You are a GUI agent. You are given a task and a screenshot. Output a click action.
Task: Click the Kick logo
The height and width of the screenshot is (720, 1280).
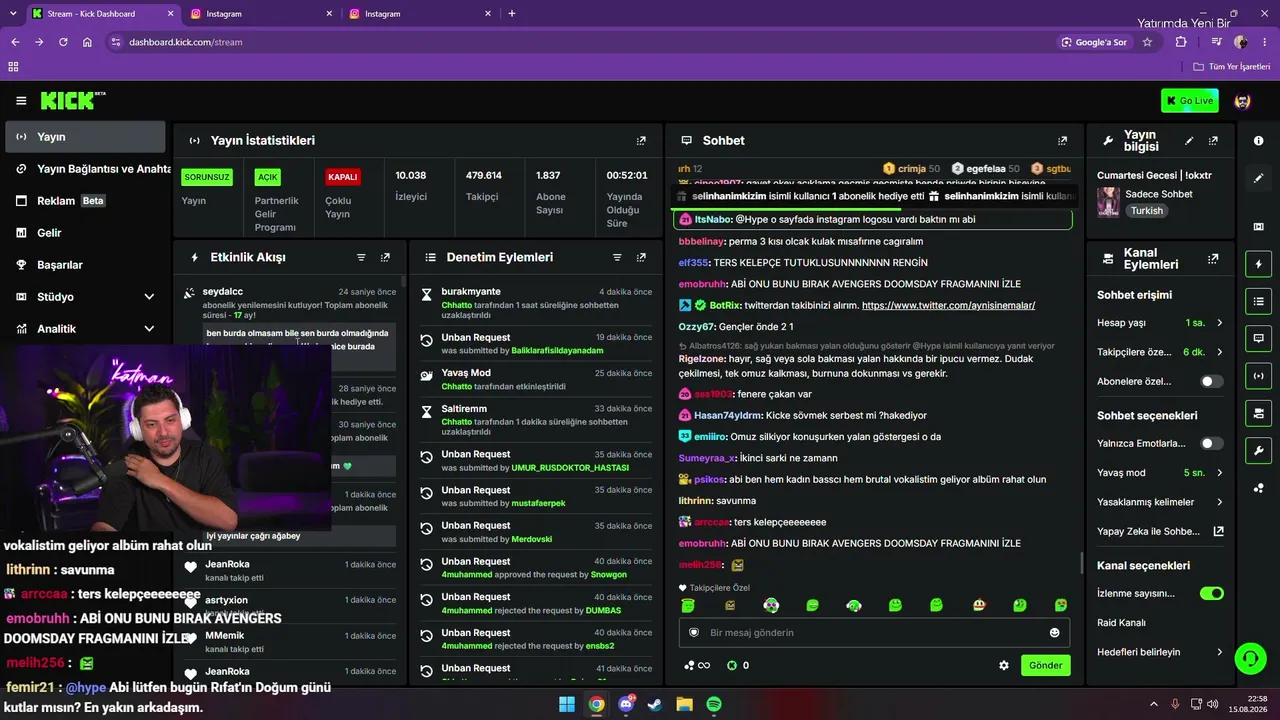click(x=73, y=100)
